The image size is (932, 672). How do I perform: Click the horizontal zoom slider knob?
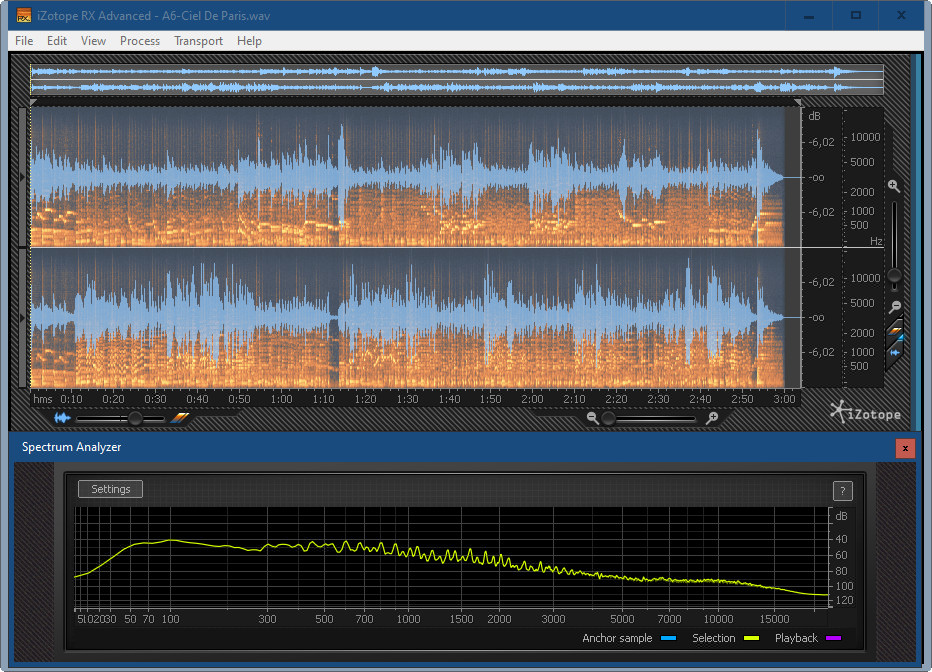pyautogui.click(x=608, y=418)
